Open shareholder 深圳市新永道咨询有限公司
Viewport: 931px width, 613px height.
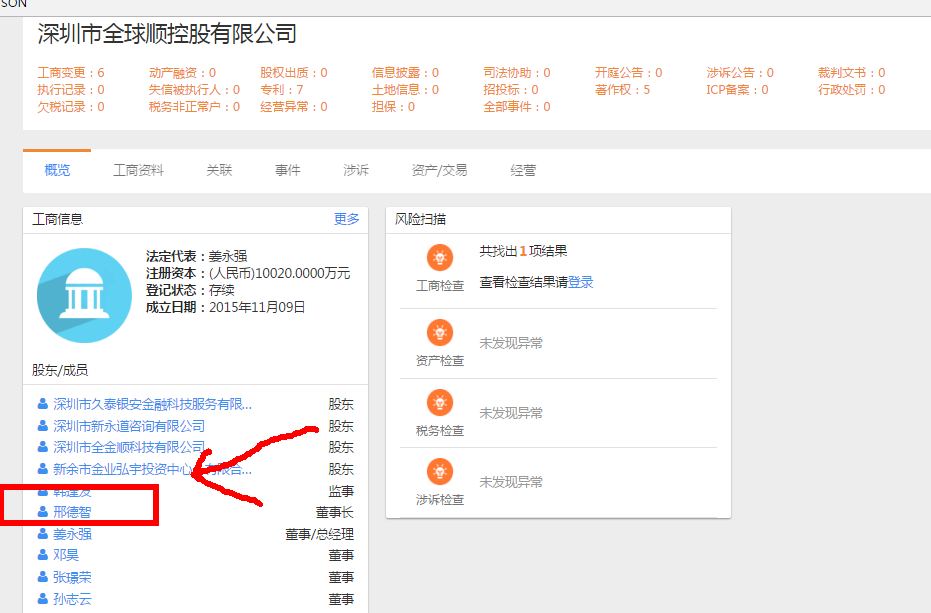129,426
